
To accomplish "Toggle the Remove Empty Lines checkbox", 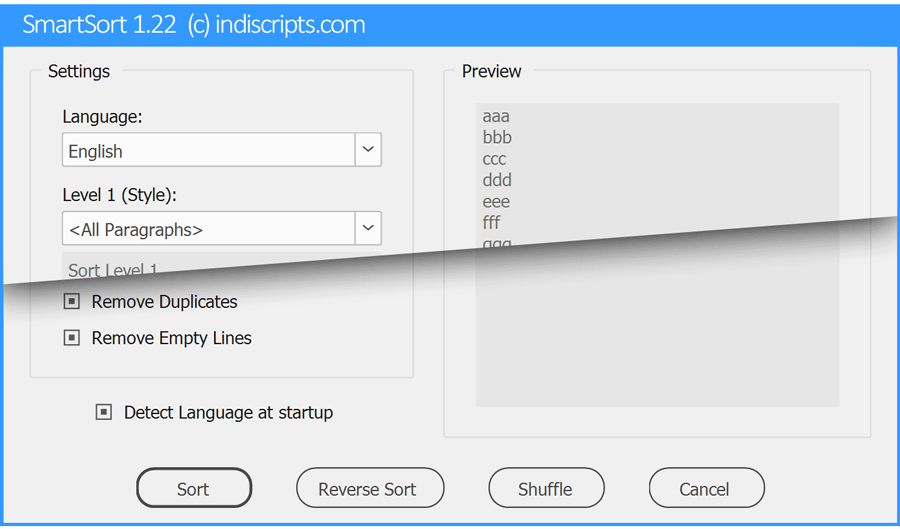I will pyautogui.click(x=72, y=338).
